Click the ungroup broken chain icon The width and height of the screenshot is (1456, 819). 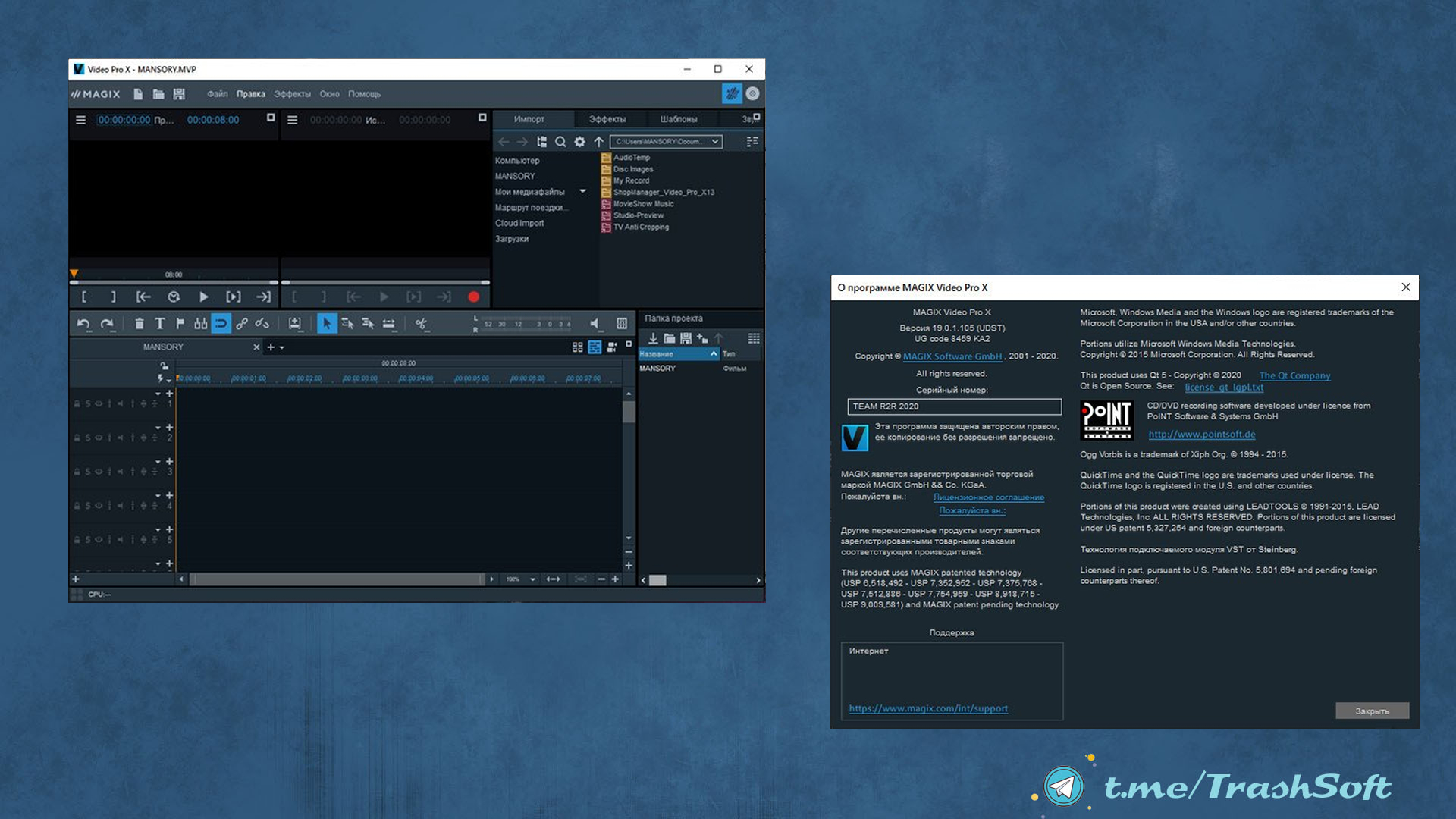coord(262,324)
